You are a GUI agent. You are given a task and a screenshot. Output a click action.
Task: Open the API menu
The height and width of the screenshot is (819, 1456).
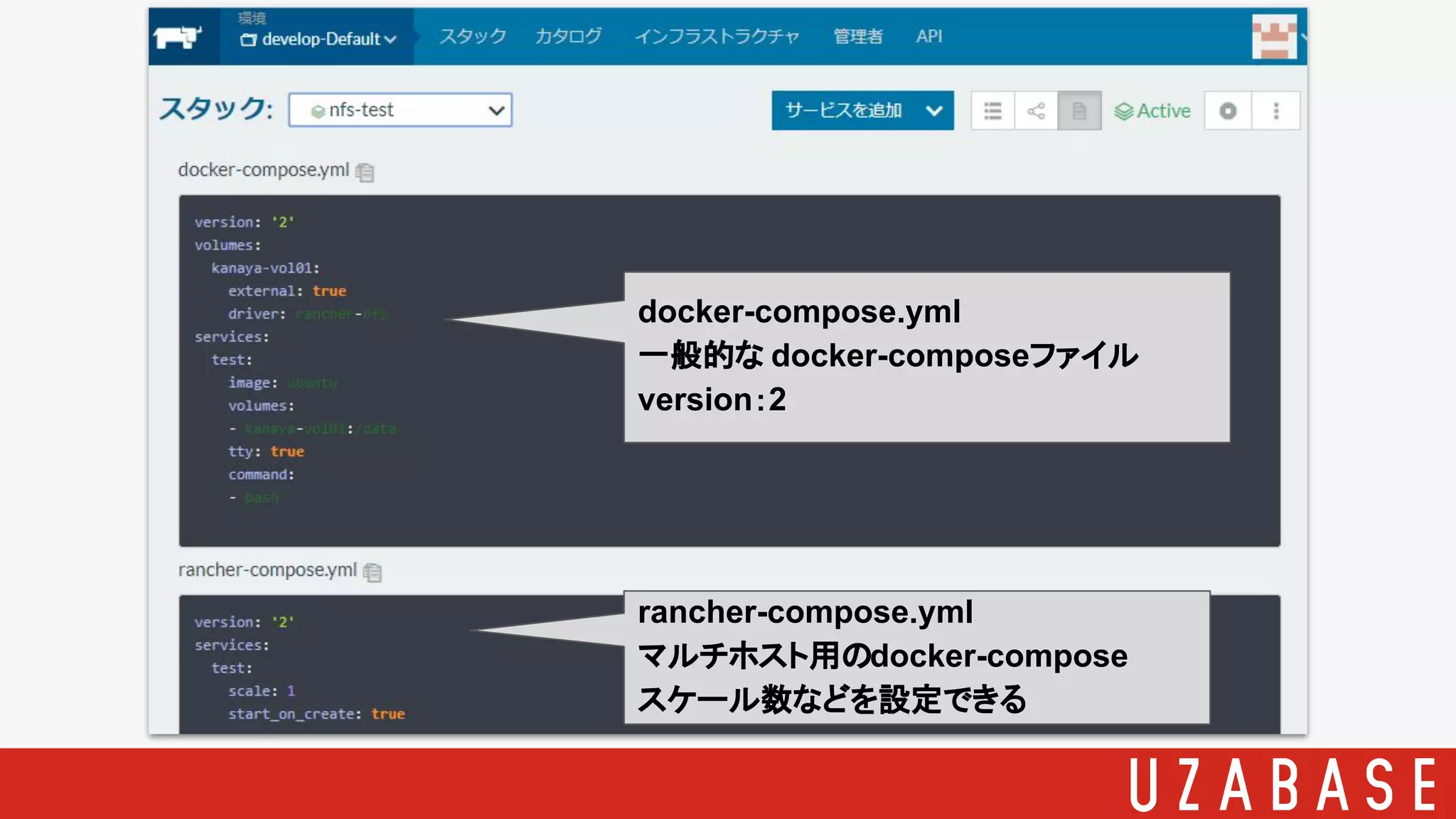tap(929, 36)
